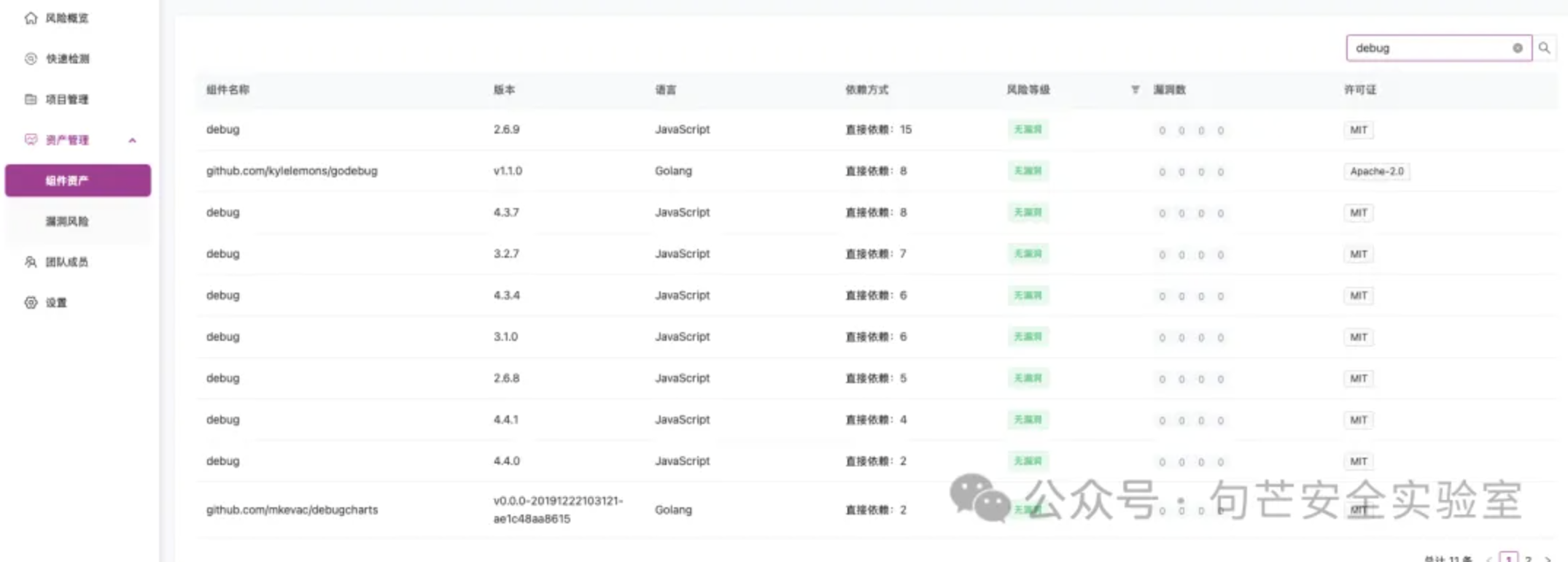Open 快速检测 via its sidebar icon
The image size is (1568, 562).
point(31,59)
